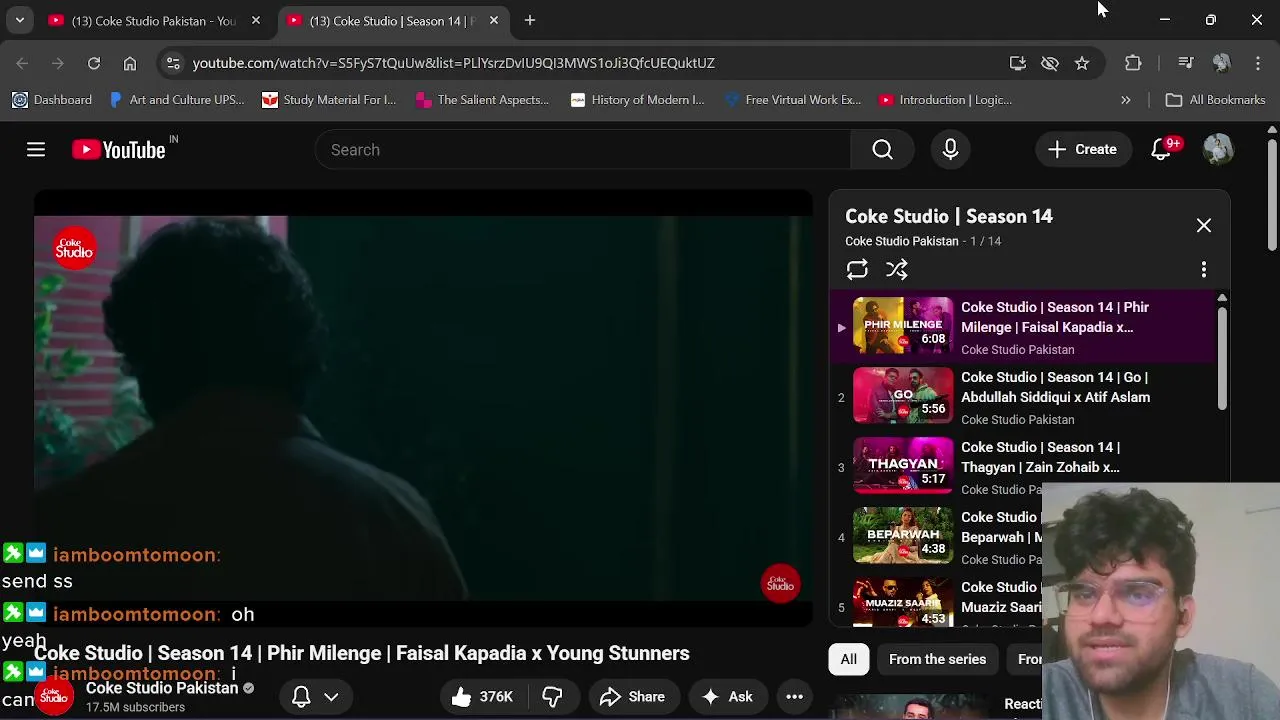Click the address bar URL
This screenshot has height=720, width=1280.
[453, 63]
